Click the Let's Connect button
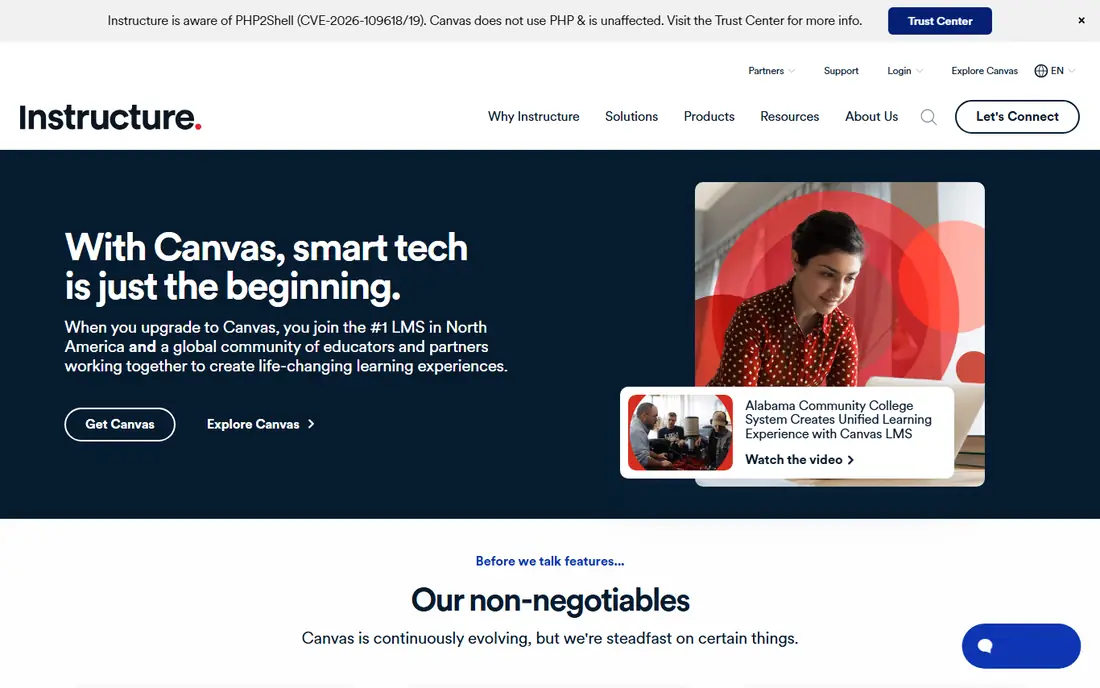This screenshot has width=1100, height=688. 1017,116
